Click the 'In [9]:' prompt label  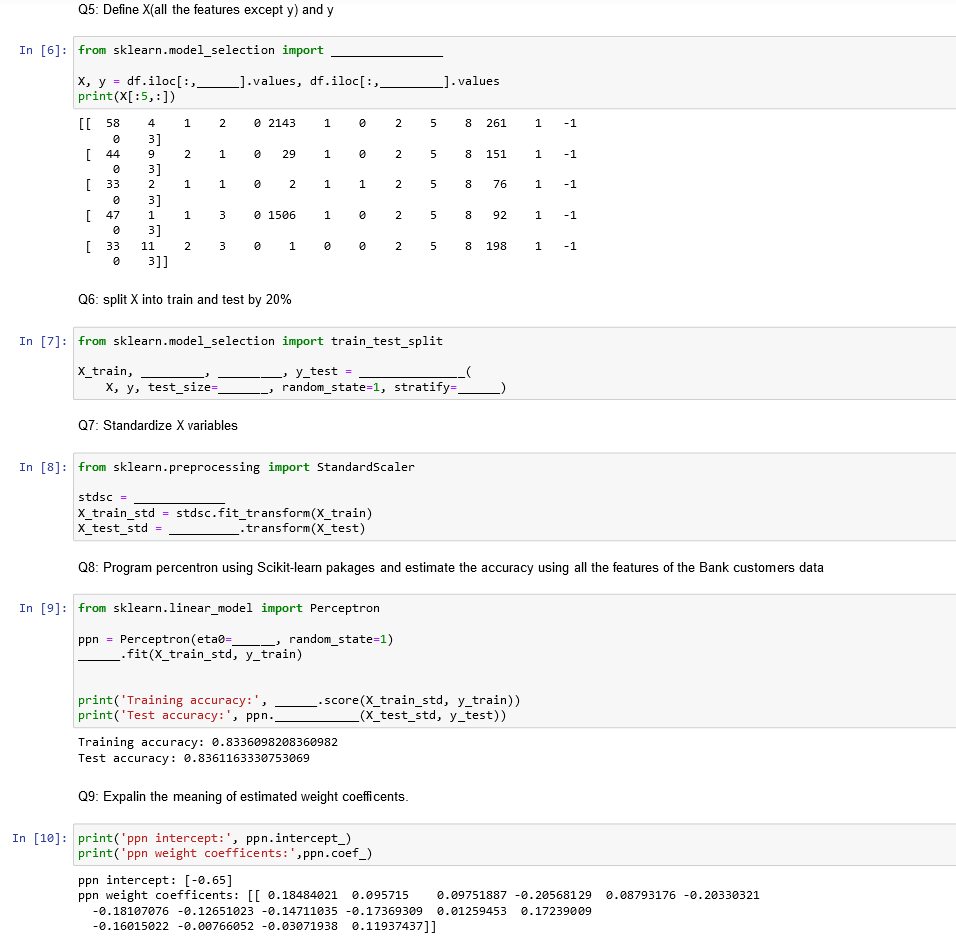(43, 608)
